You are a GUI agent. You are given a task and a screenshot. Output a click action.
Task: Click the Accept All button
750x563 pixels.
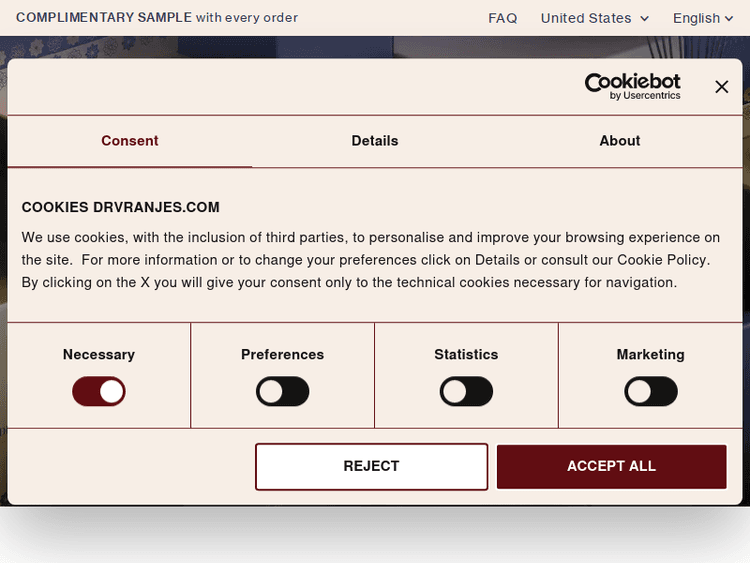pyautogui.click(x=611, y=466)
